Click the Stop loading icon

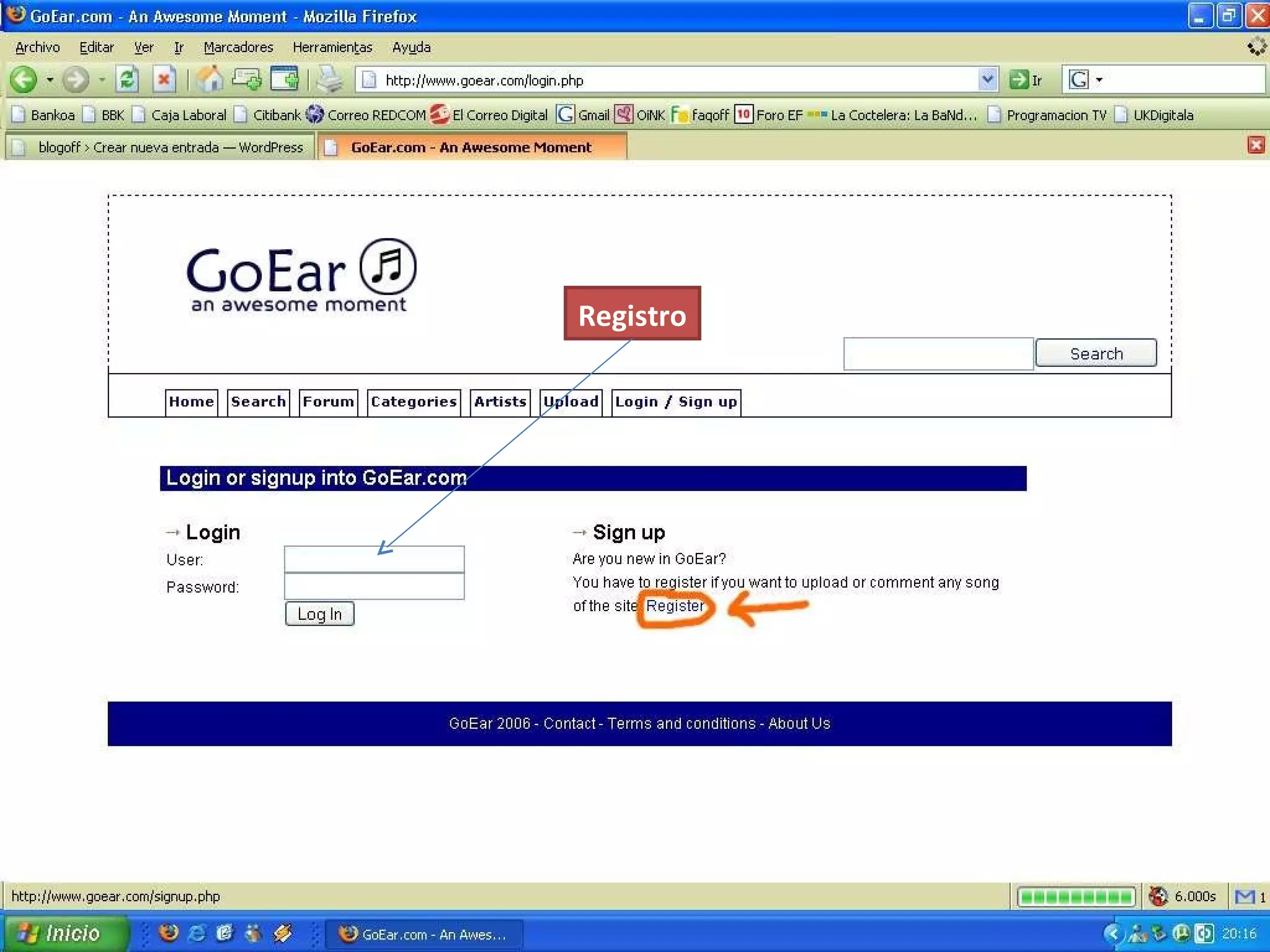click(164, 80)
